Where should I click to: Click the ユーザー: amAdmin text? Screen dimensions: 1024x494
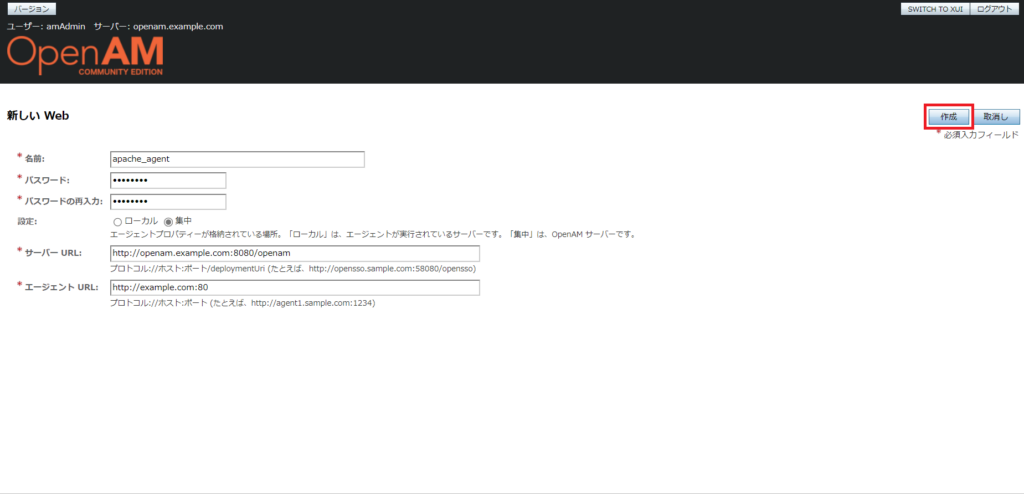click(46, 27)
